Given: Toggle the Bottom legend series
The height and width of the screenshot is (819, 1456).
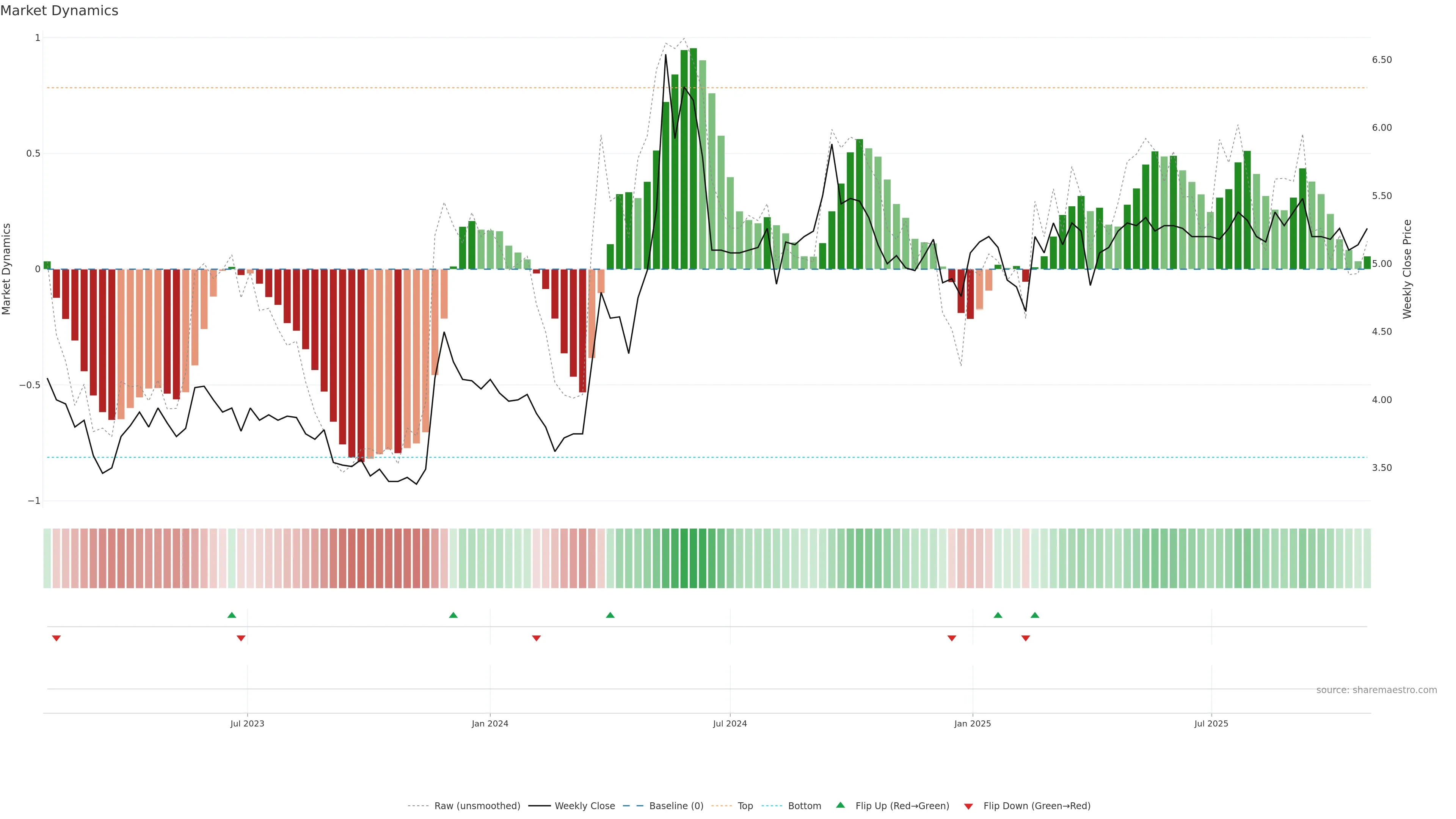Looking at the screenshot, I should point(804,806).
